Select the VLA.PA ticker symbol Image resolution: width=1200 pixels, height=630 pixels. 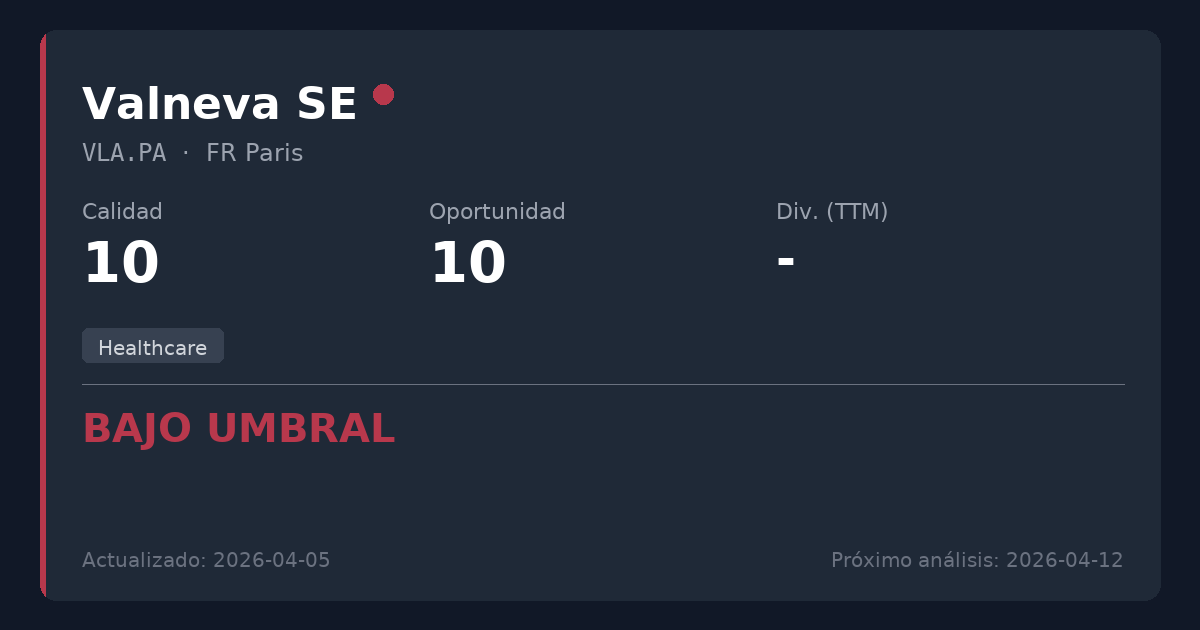click(x=124, y=153)
